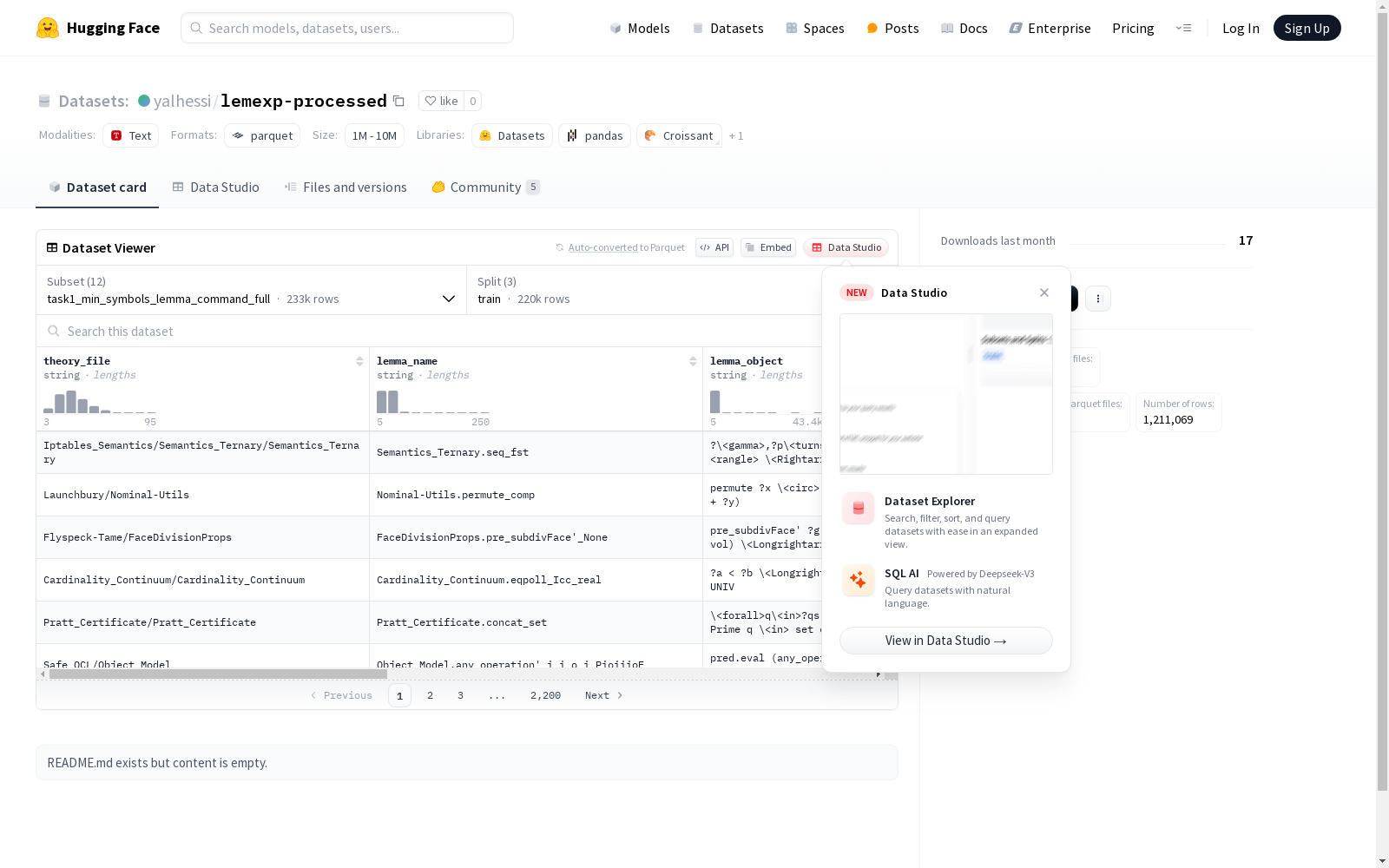
Task: Open the Files and versions tab
Action: pyautogui.click(x=346, y=187)
